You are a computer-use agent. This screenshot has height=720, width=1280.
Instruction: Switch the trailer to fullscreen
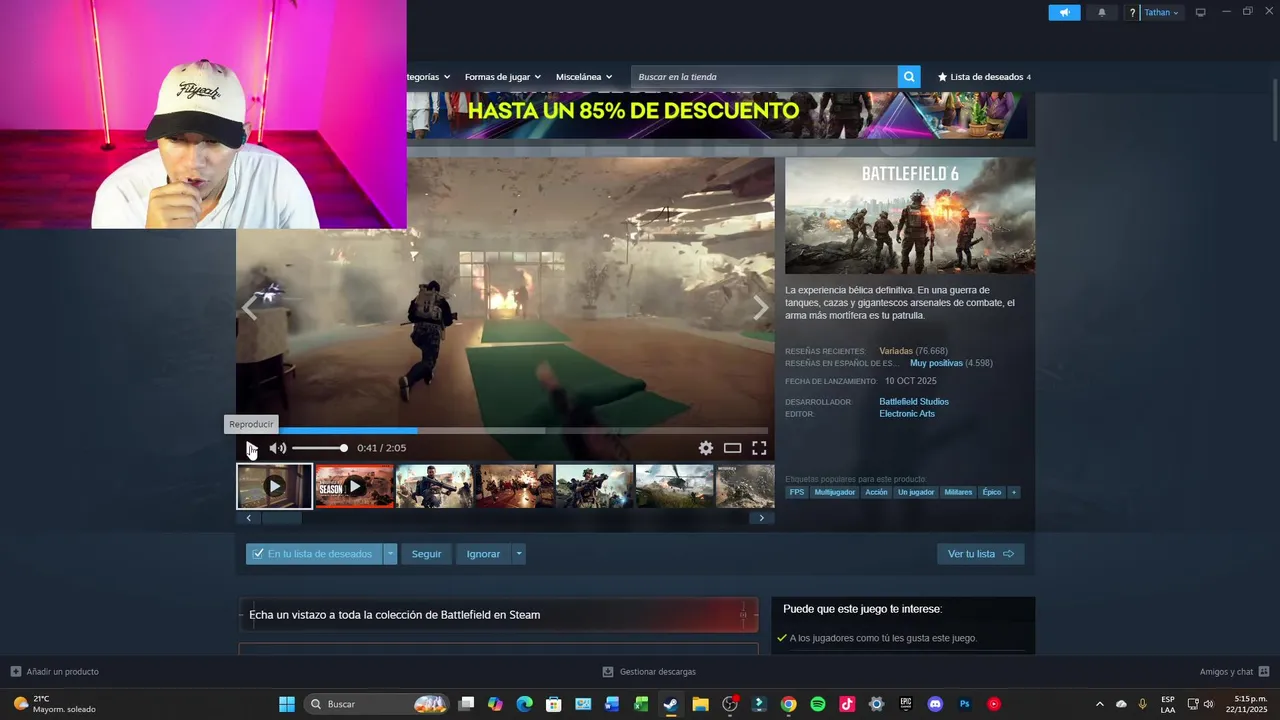759,448
